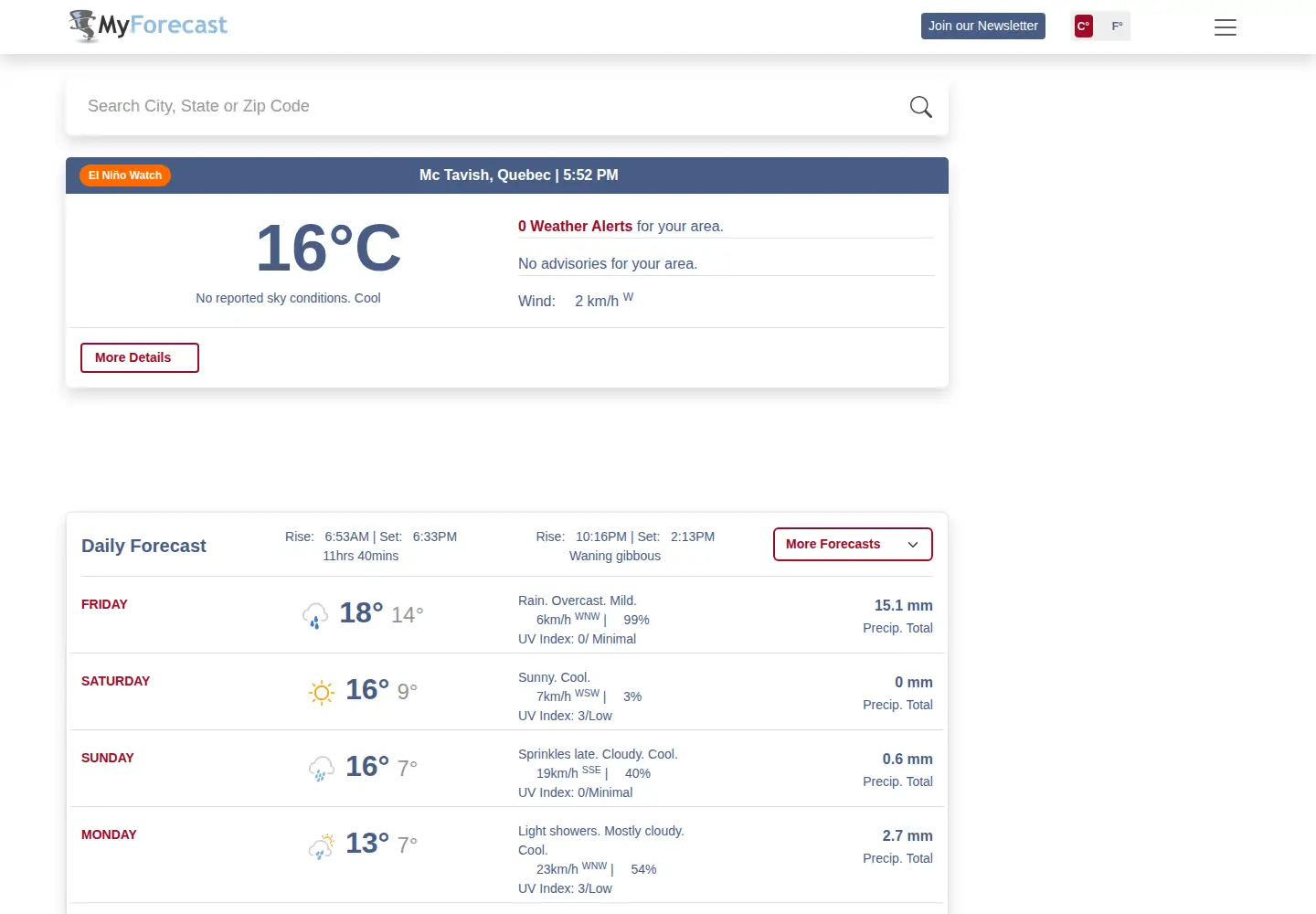Viewport: 1316px width, 914px height.
Task: Click the 16°C current temperature
Action: pos(328,248)
